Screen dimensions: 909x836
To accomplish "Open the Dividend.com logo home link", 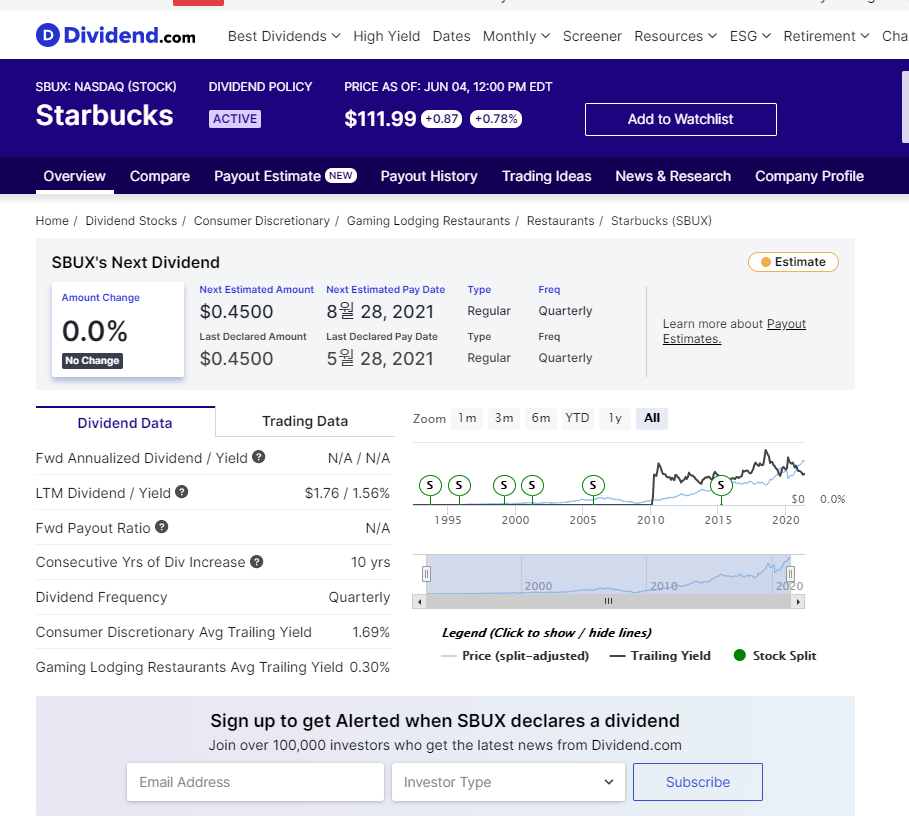I will (115, 35).
